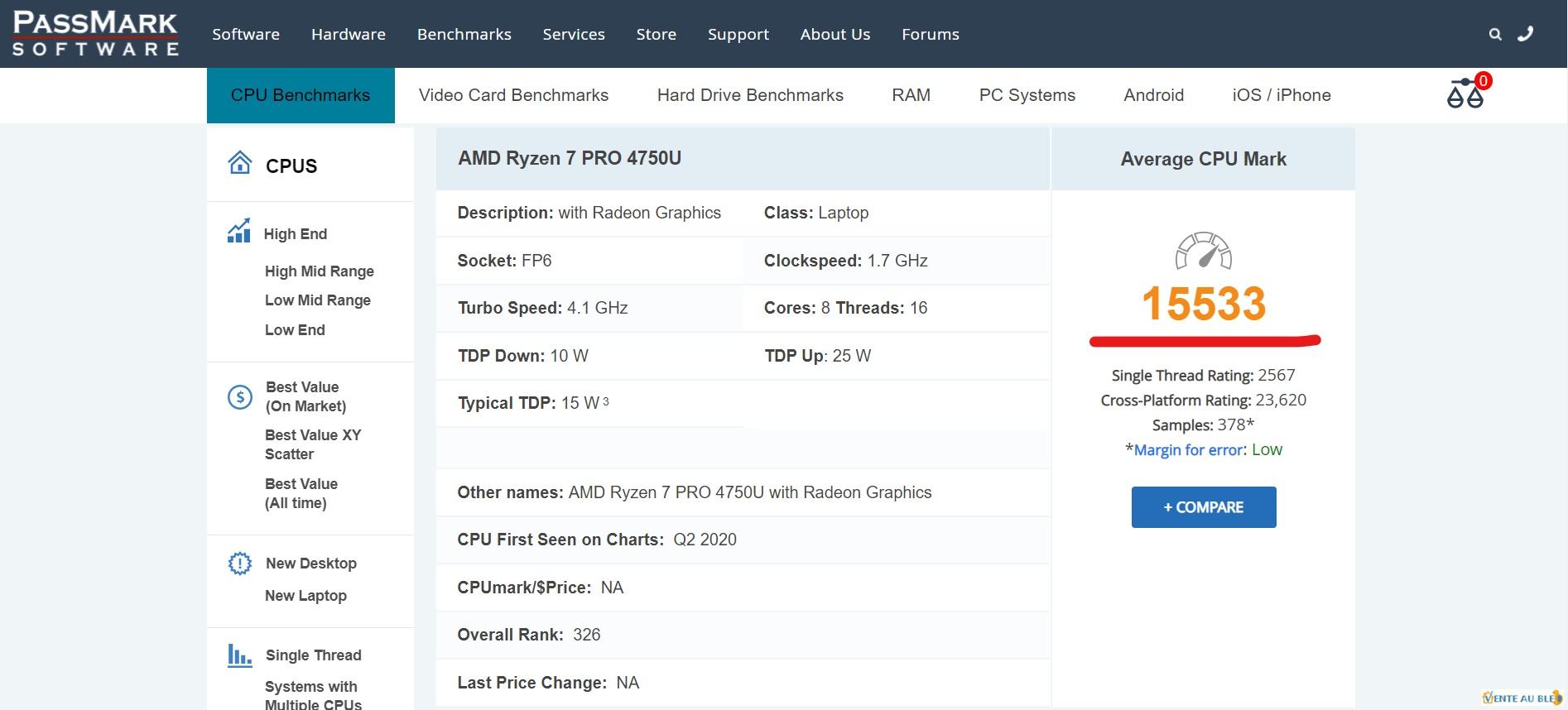Click the Cores 8 Threads 16 cell
The width and height of the screenshot is (1568, 710).
[897, 309]
